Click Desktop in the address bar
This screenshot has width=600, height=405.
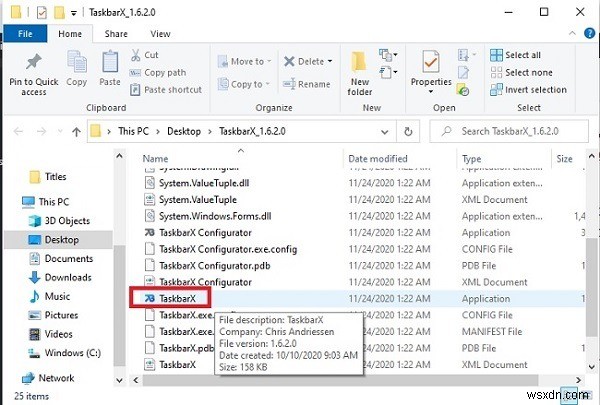pos(184,131)
